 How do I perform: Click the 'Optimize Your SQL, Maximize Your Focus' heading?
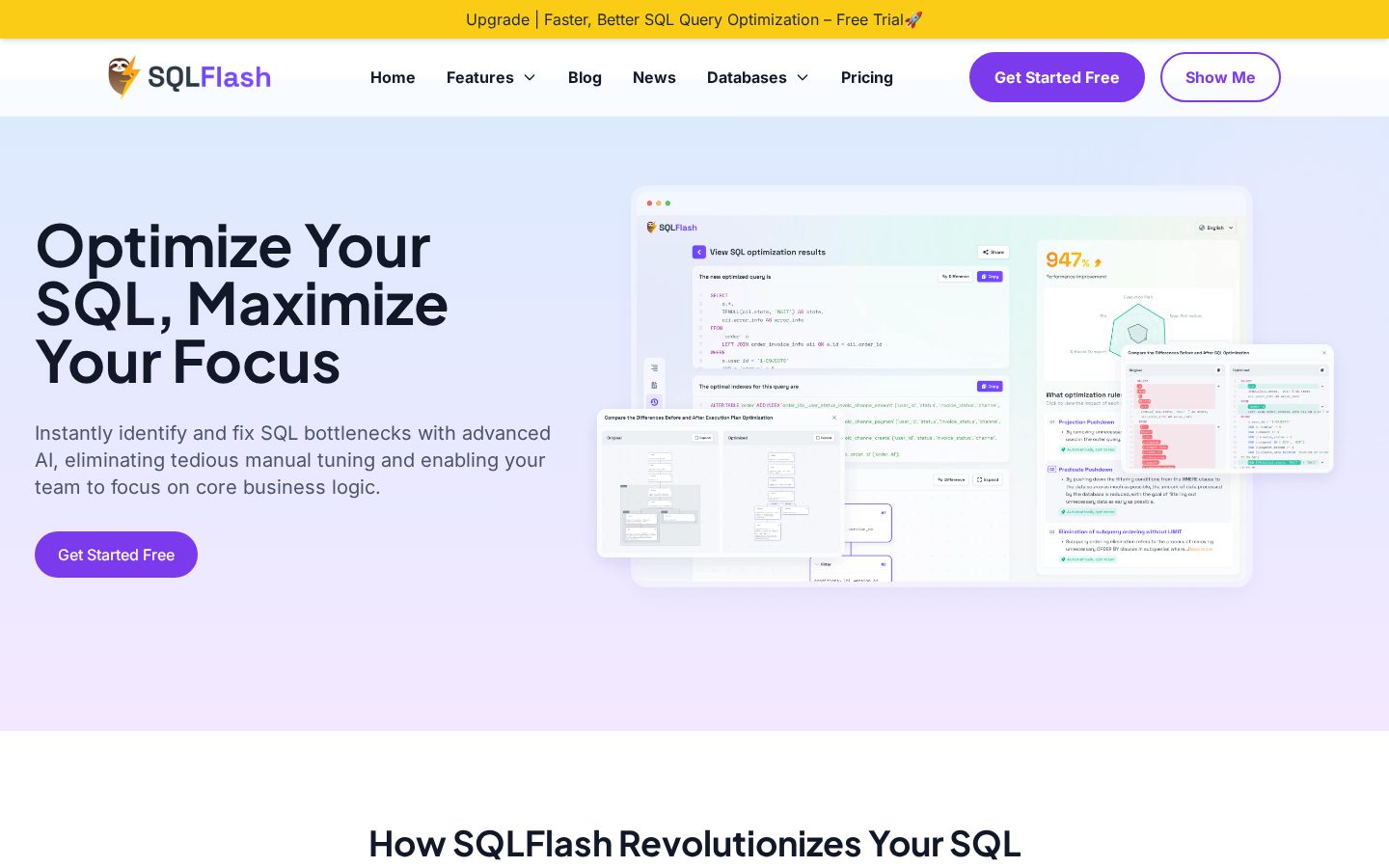242,303
